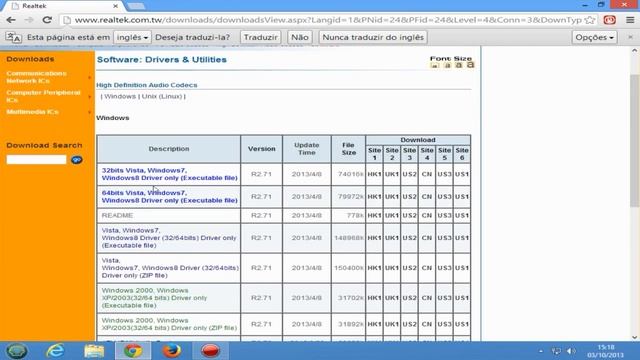Click the High Definition Audio Codecs heading
The height and width of the screenshot is (360, 640).
147,85
